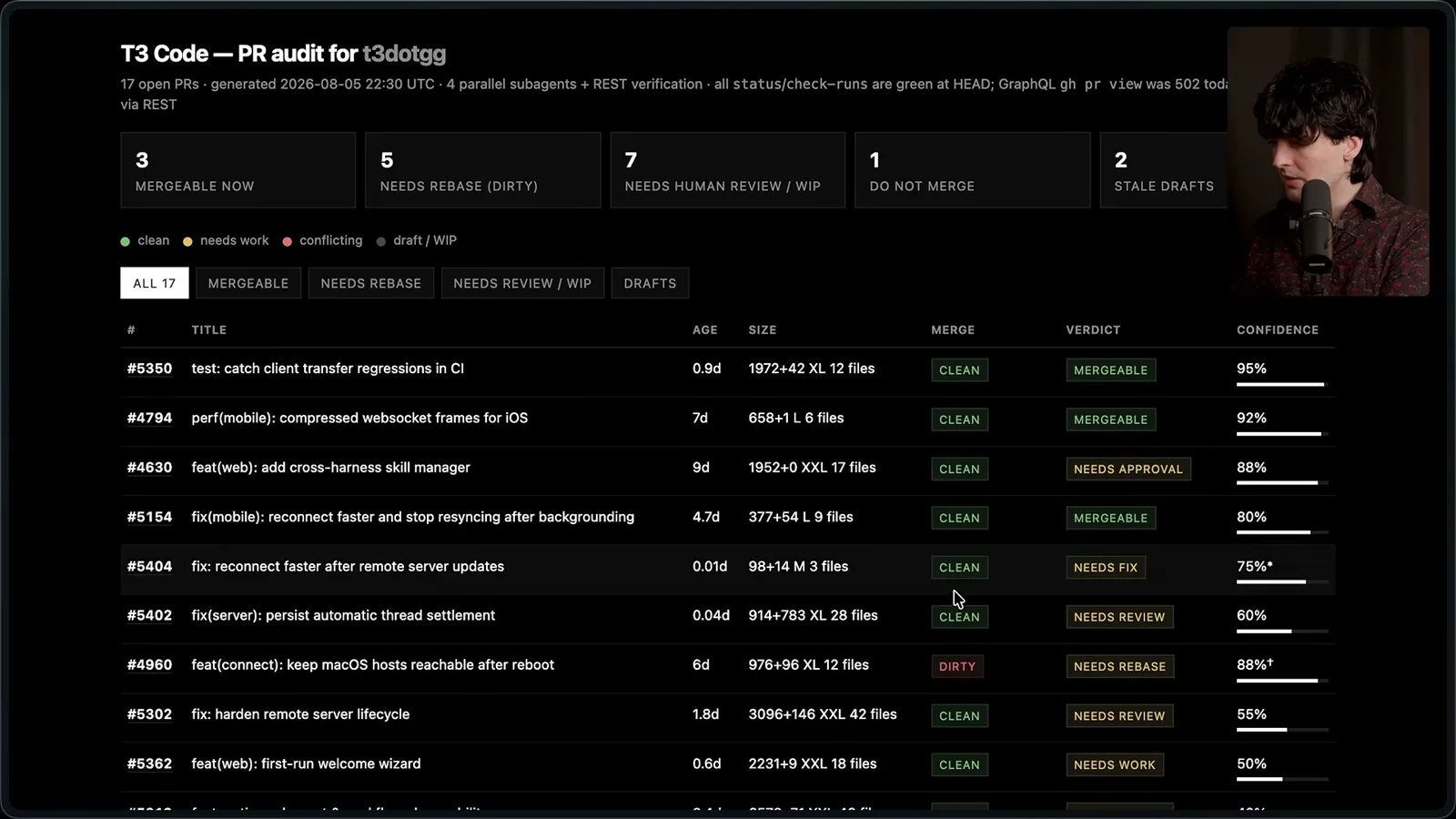Open PR #5362 link
Viewport: 1456px width, 819px height.
click(x=149, y=763)
